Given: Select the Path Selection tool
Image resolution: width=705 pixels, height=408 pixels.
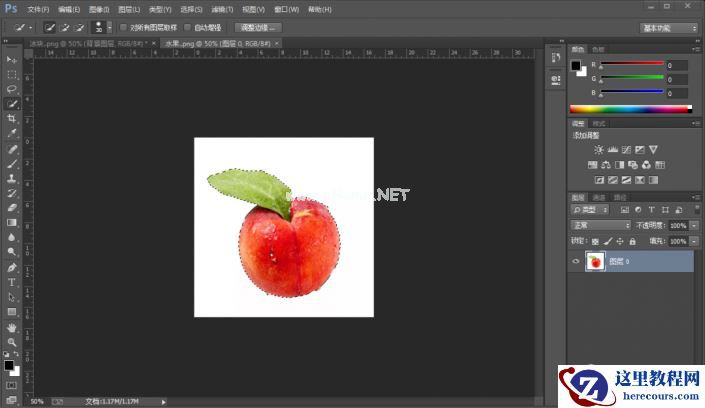Looking at the screenshot, I should click(x=12, y=297).
